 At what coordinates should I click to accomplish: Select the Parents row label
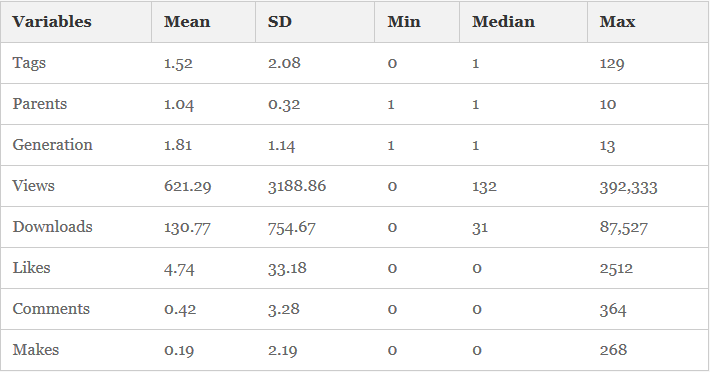(40, 104)
